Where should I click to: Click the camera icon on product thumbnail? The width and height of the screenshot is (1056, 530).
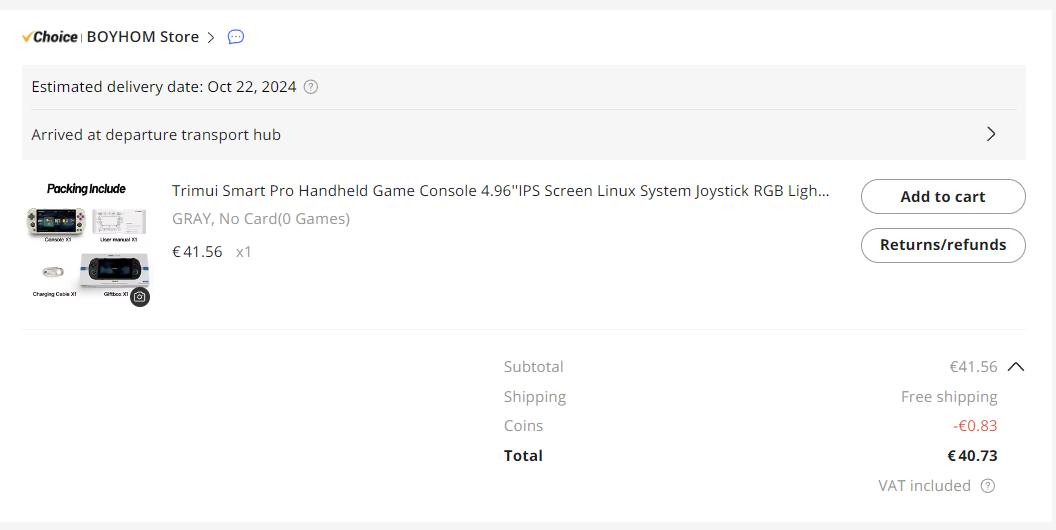pos(140,297)
